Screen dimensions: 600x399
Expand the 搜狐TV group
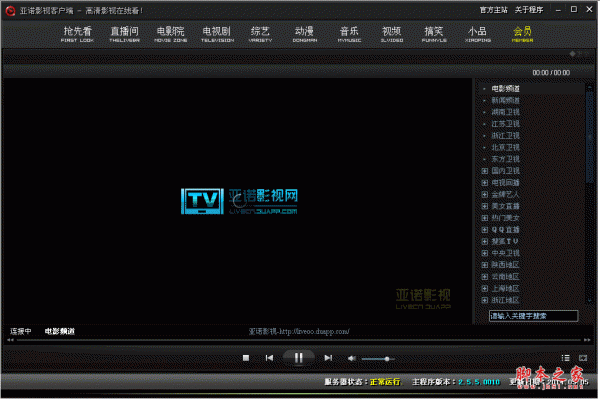(x=484, y=241)
